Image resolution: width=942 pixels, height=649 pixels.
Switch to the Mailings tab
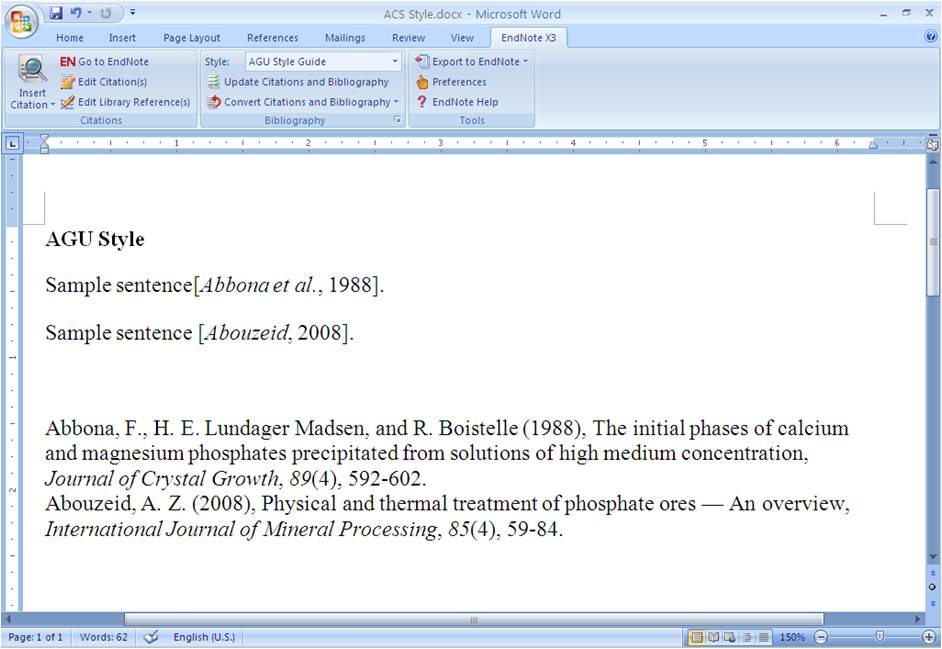pos(345,38)
